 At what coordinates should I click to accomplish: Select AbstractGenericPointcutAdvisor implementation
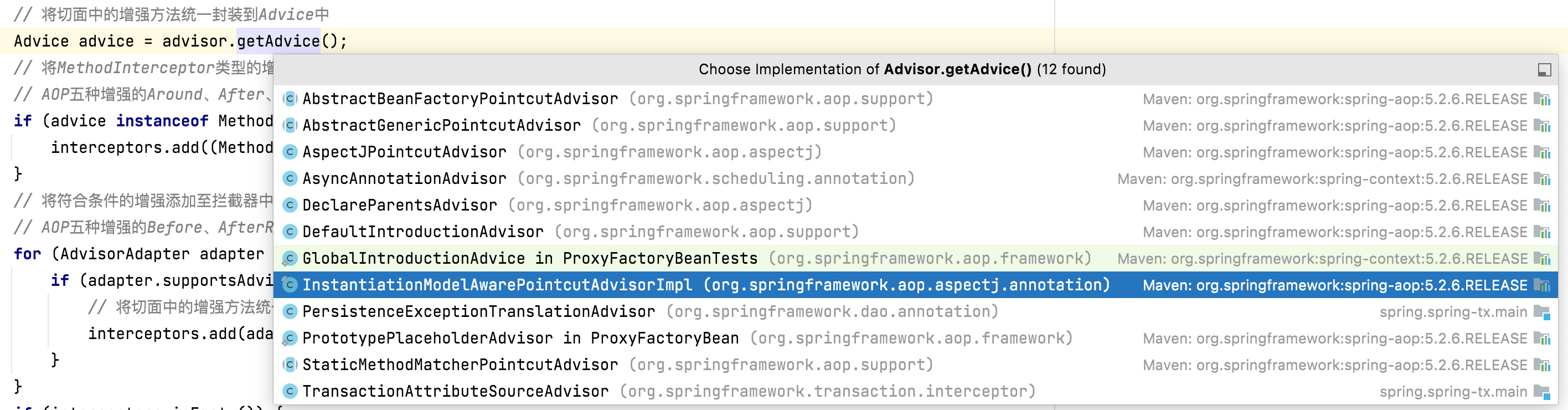[915, 126]
